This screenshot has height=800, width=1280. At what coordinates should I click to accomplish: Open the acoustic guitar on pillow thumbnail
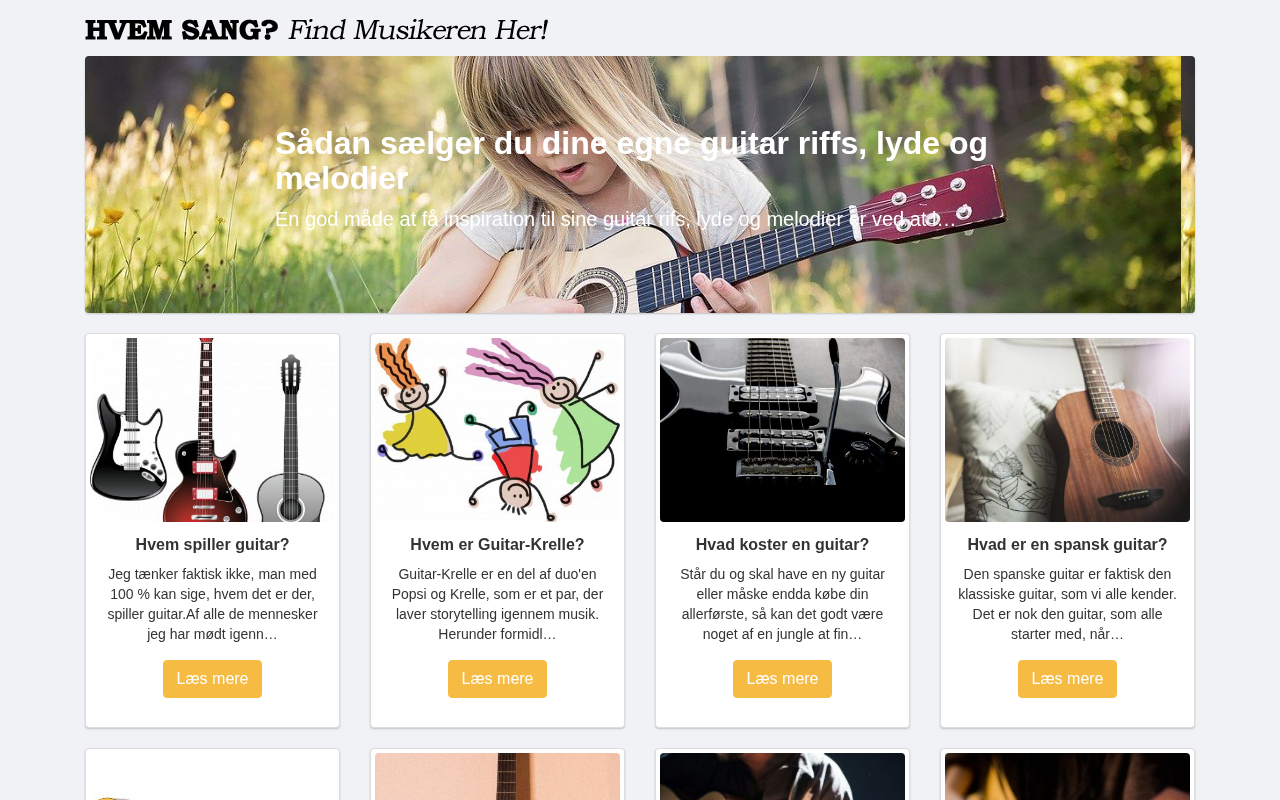point(1067,430)
